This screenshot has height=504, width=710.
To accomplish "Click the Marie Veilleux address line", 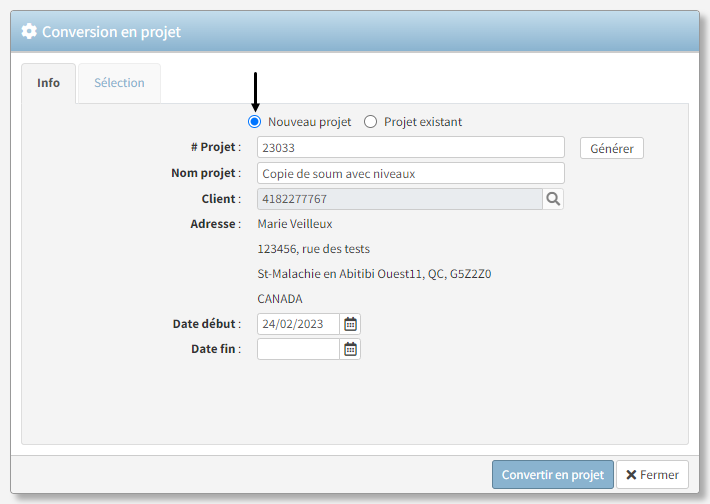I will [295, 224].
